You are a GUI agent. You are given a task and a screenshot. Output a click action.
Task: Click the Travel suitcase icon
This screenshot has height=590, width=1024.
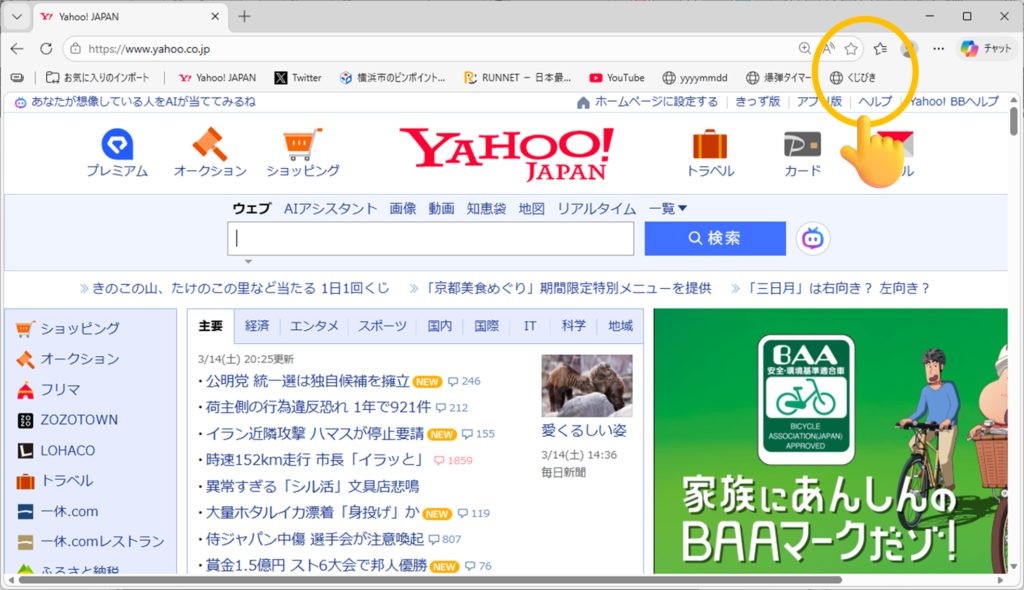point(710,146)
